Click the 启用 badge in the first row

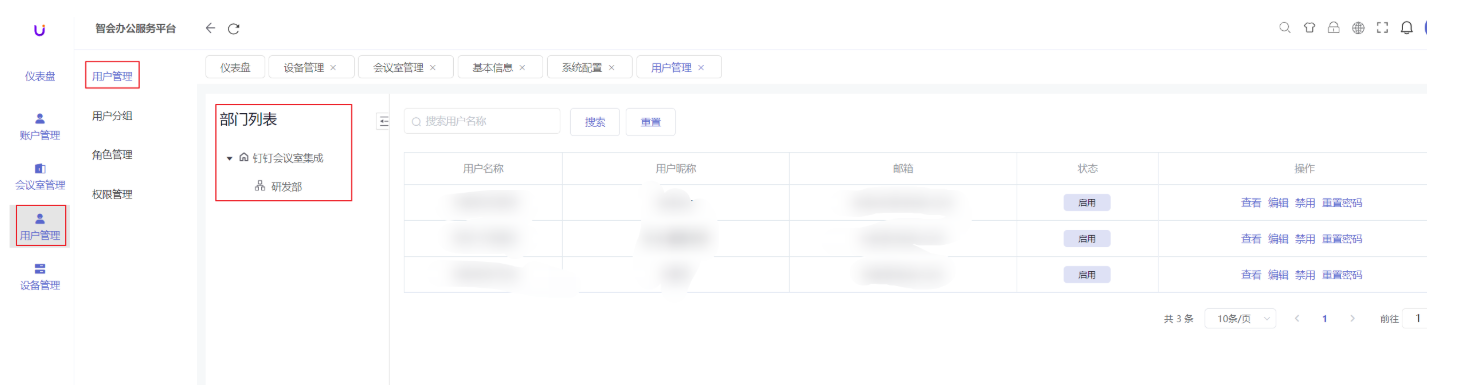pyautogui.click(x=1087, y=203)
